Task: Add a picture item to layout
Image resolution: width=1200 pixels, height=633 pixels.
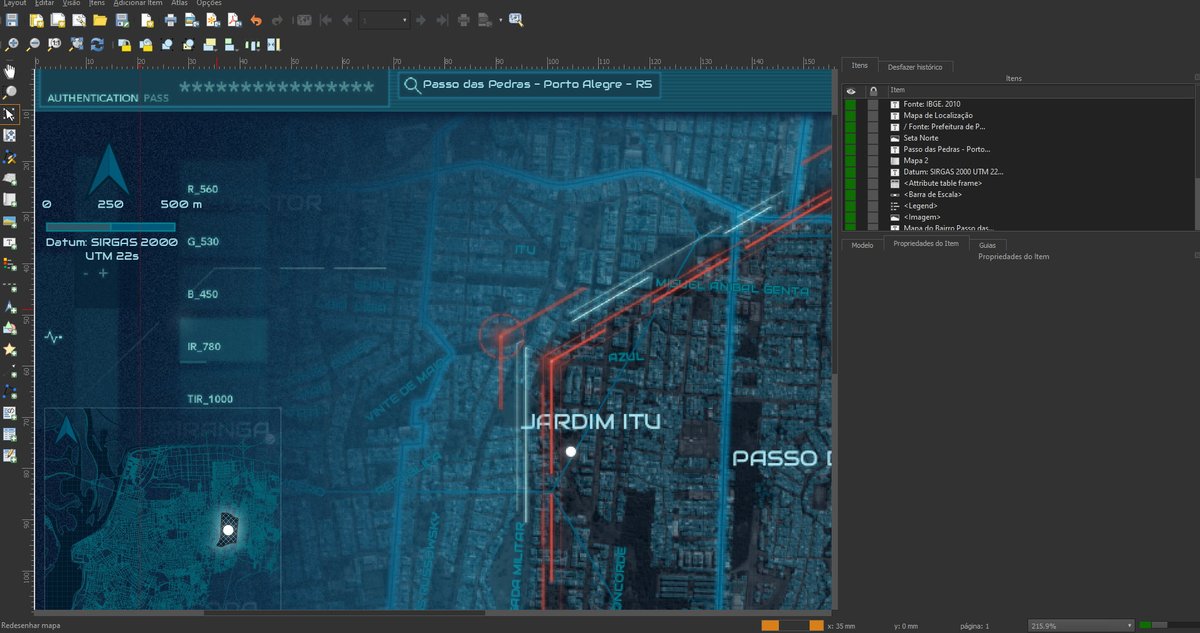Action: click(10, 221)
